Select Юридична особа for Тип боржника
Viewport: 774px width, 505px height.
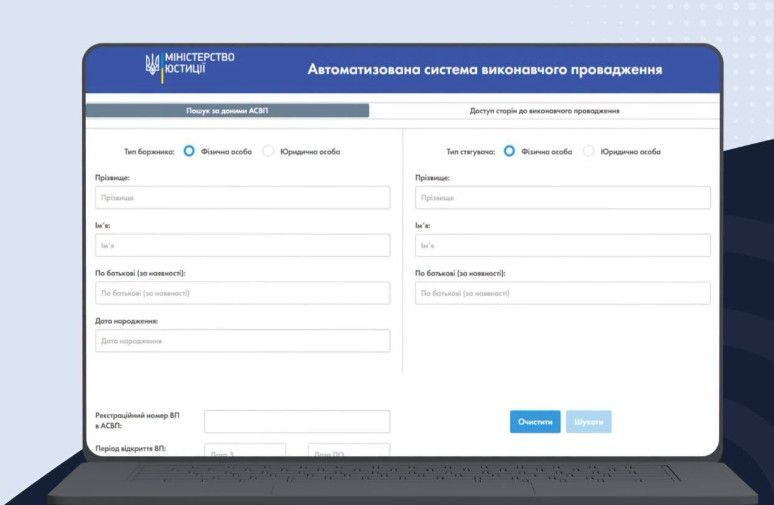point(268,151)
